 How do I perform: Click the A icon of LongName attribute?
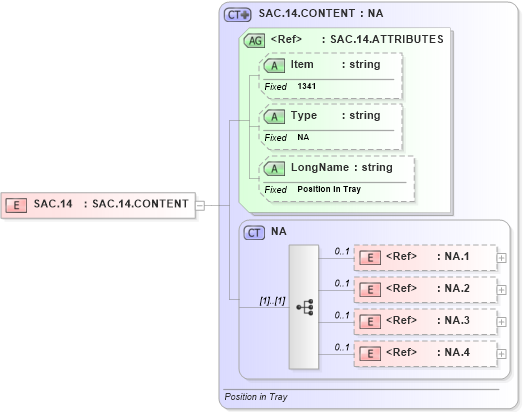coord(274,168)
